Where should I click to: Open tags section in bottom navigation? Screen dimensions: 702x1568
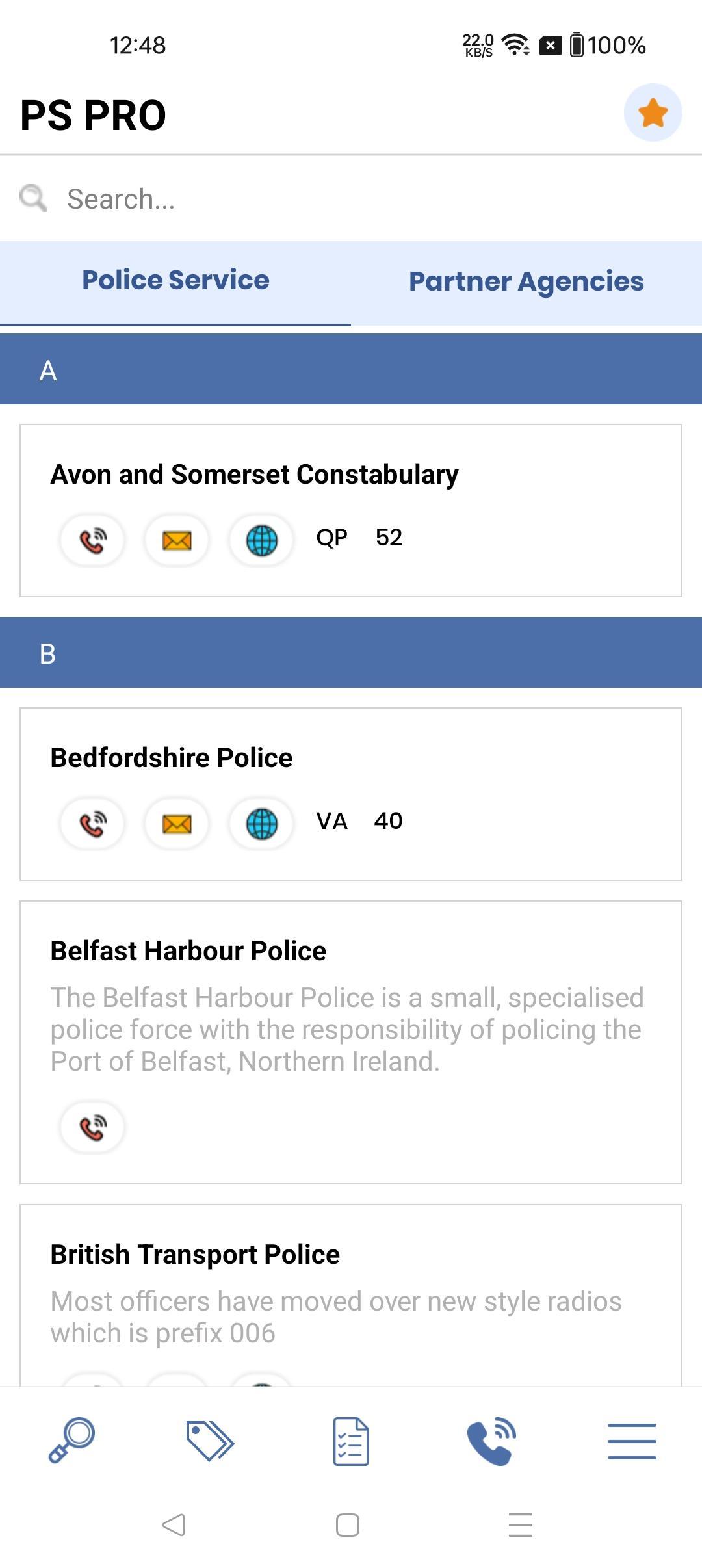(210, 1441)
